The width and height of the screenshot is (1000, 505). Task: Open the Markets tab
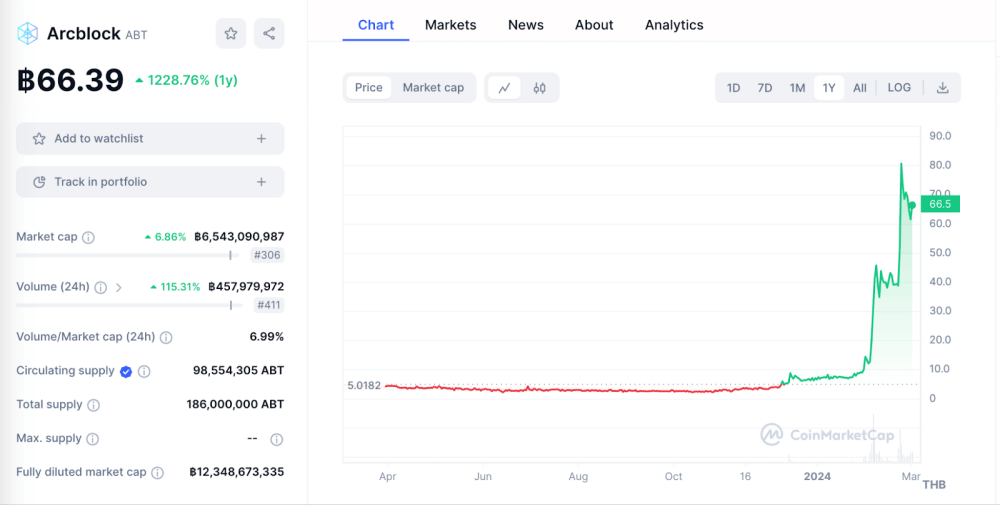click(450, 25)
